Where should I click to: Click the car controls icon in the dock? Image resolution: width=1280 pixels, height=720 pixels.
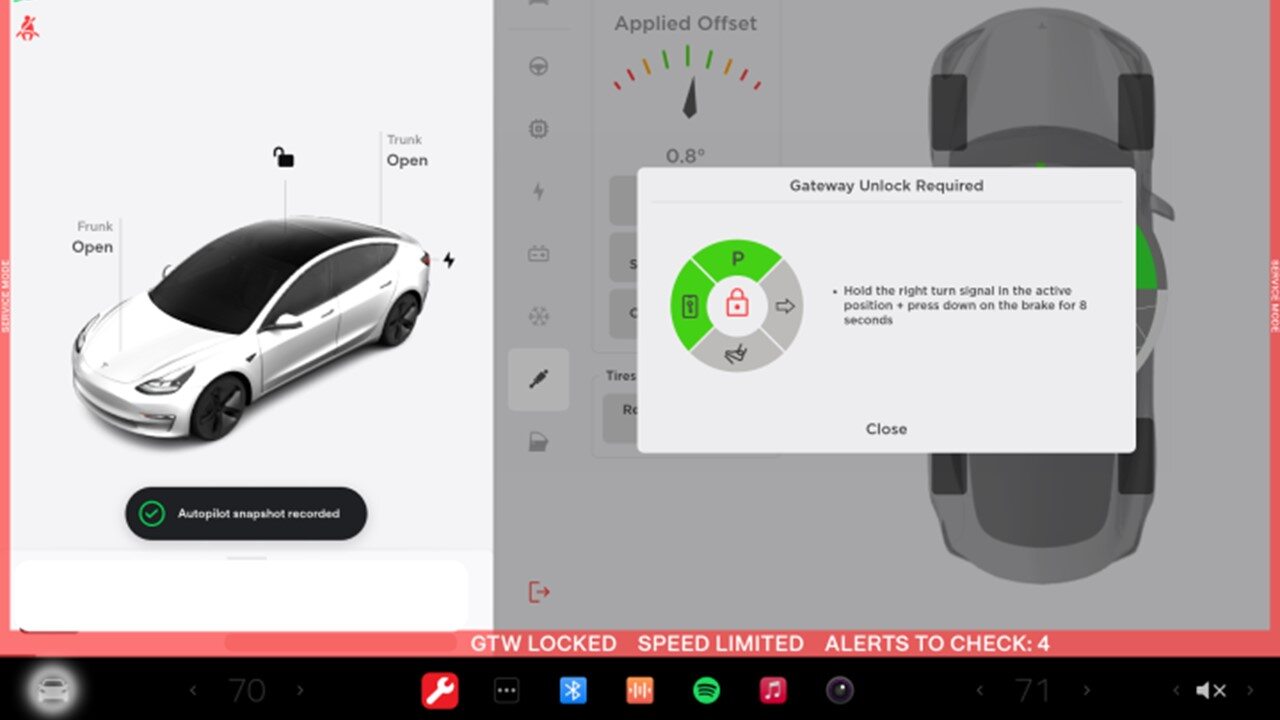point(52,689)
